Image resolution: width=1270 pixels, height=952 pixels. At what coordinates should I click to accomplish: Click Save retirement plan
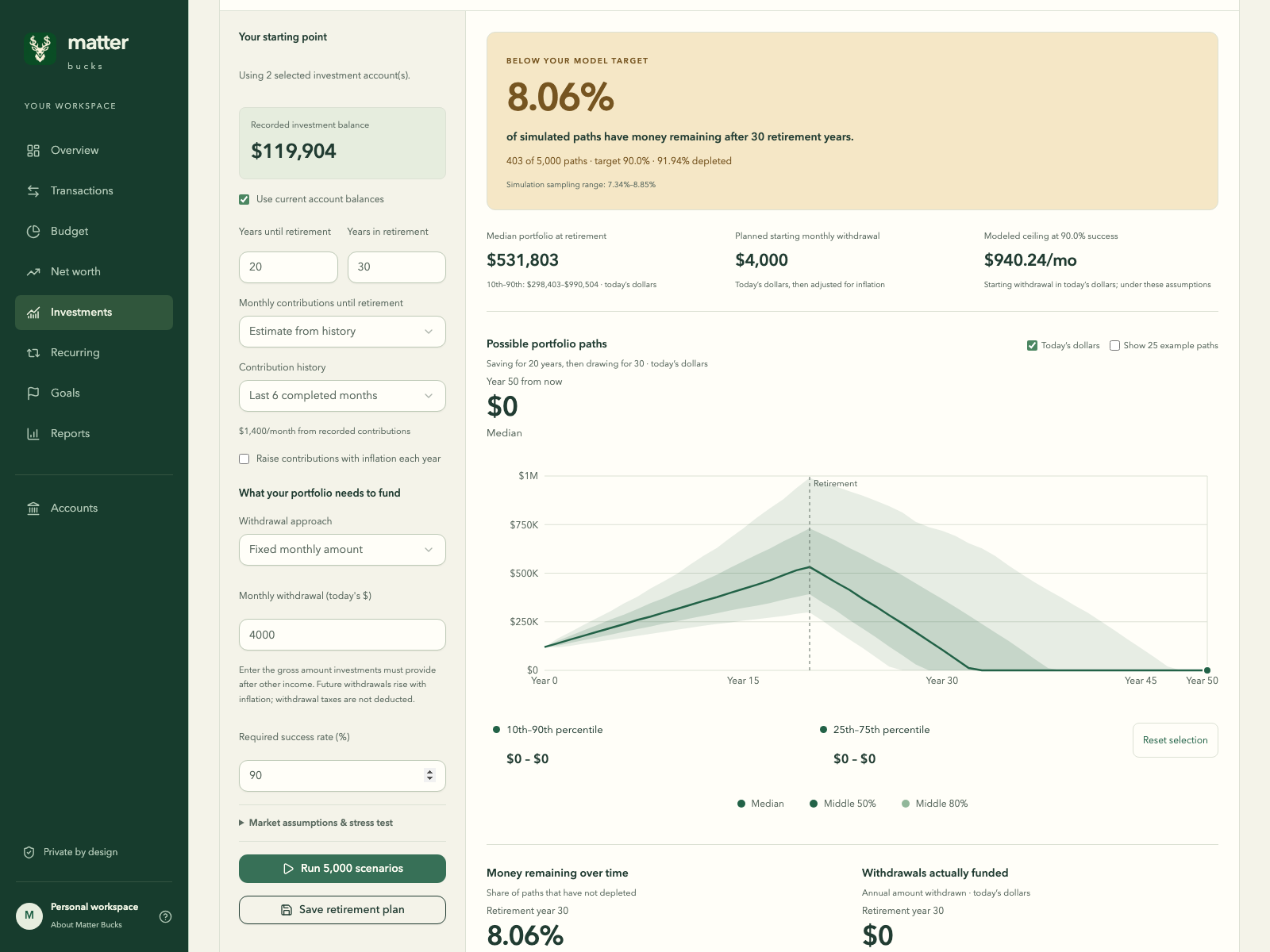pyautogui.click(x=342, y=910)
